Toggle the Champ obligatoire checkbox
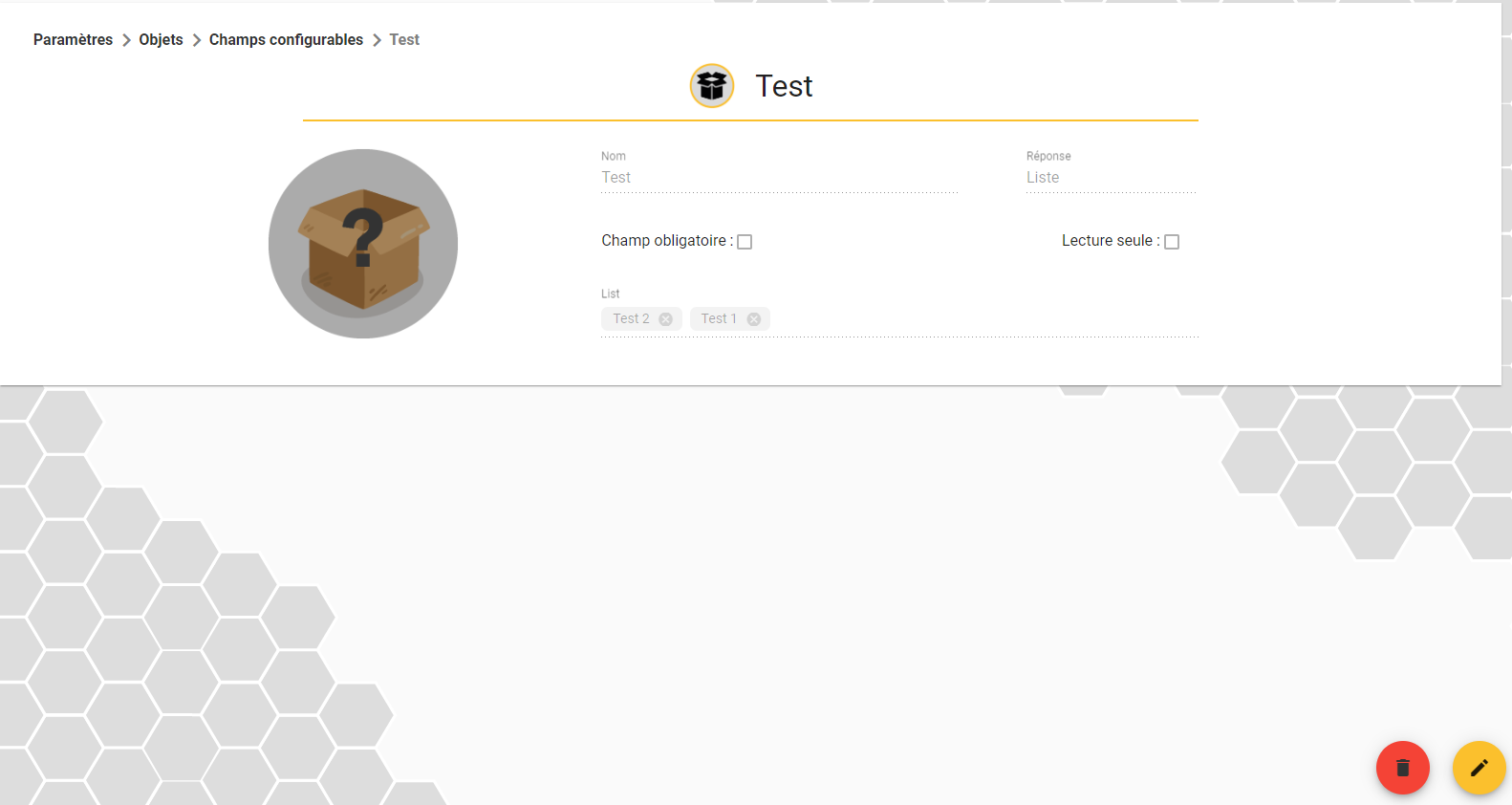The image size is (1512, 805). pyautogui.click(x=745, y=242)
